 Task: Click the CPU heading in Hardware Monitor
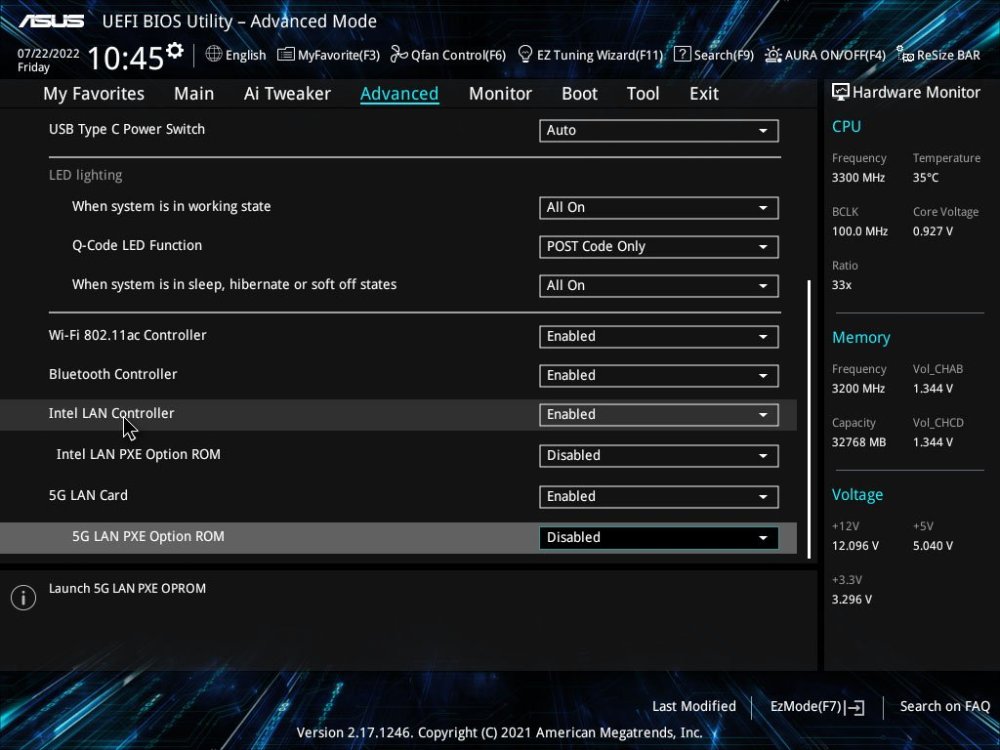tap(846, 126)
